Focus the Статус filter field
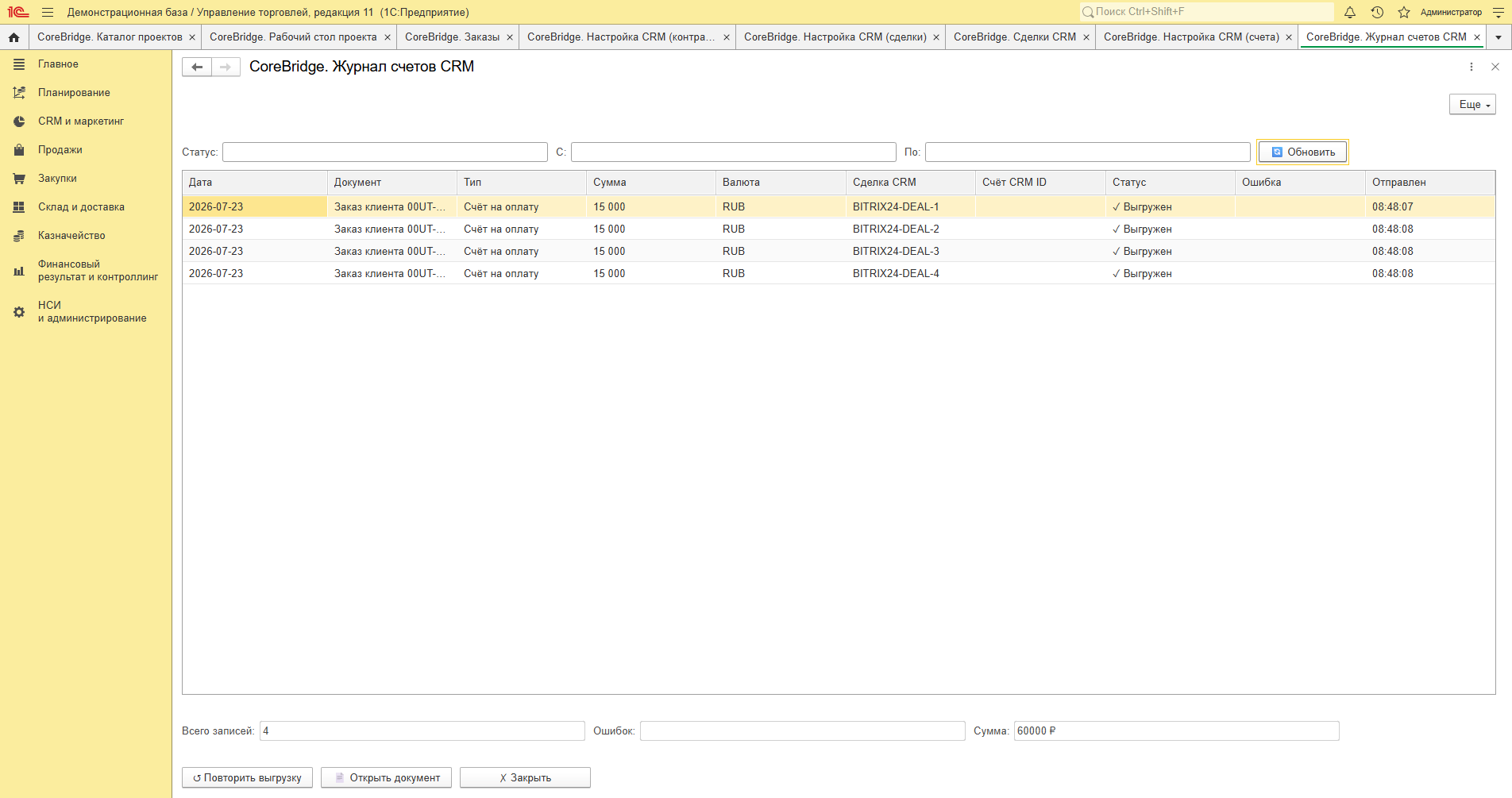Screen dimensions: 1512x798 (x=385, y=152)
